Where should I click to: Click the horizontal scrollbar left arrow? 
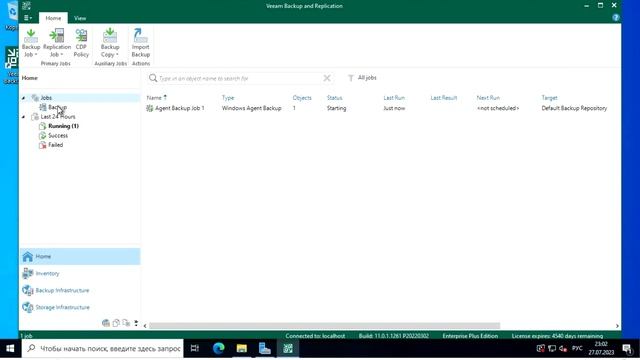coord(145,326)
